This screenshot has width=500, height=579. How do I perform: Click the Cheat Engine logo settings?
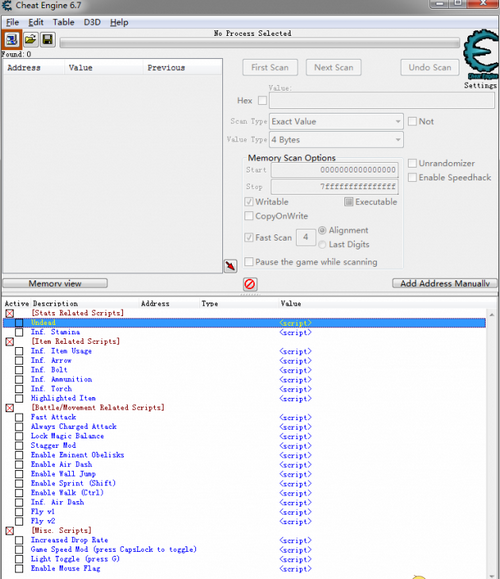[x=481, y=54]
